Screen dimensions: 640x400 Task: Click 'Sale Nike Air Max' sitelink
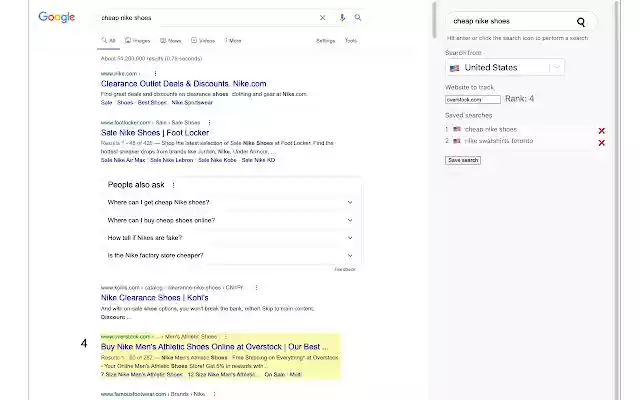pos(123,160)
